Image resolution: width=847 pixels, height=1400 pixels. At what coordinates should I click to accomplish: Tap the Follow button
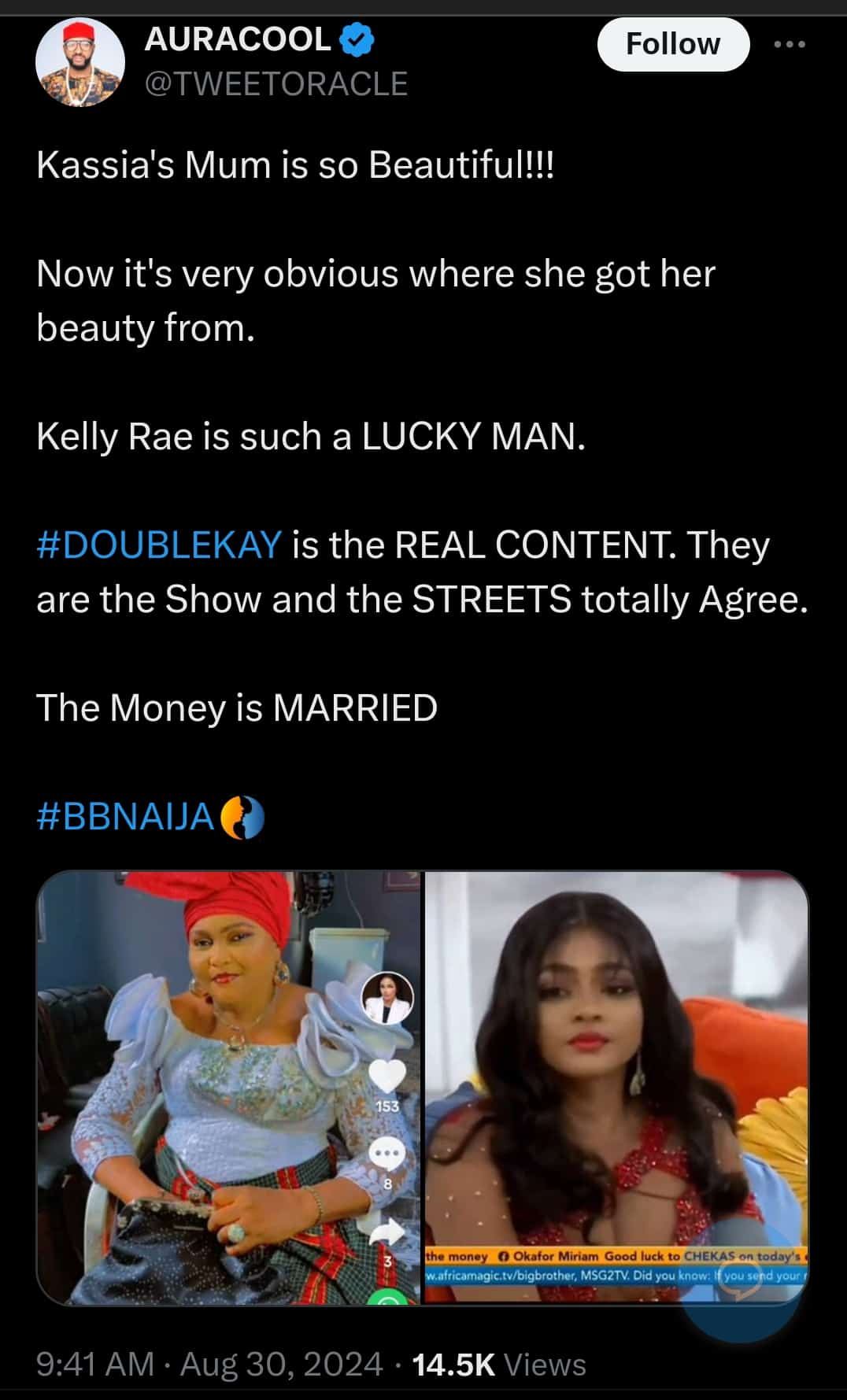tap(673, 44)
